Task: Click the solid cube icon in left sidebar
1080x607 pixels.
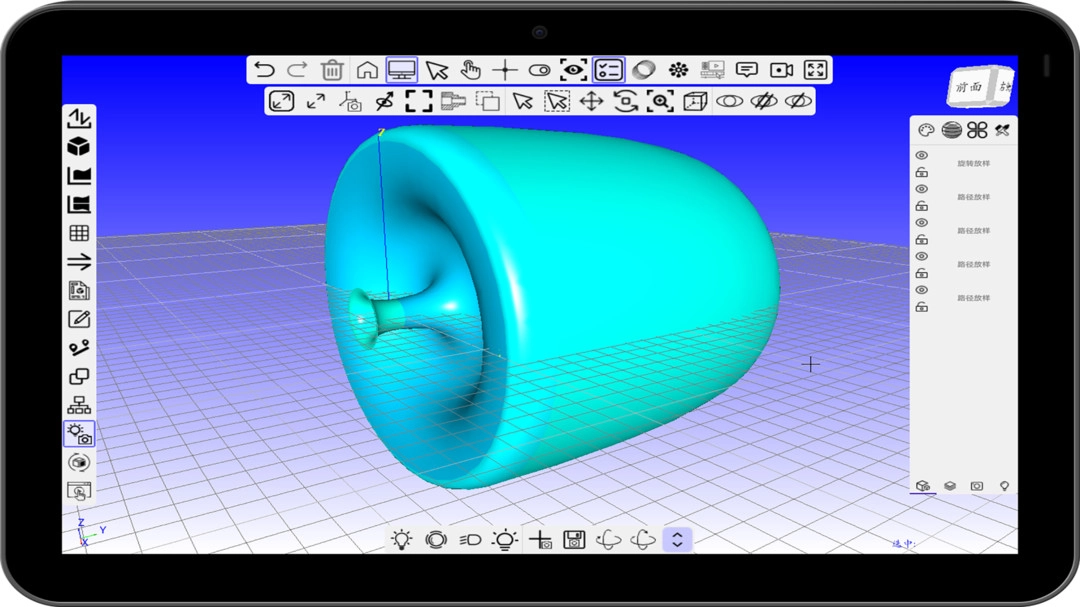Action: 78,147
